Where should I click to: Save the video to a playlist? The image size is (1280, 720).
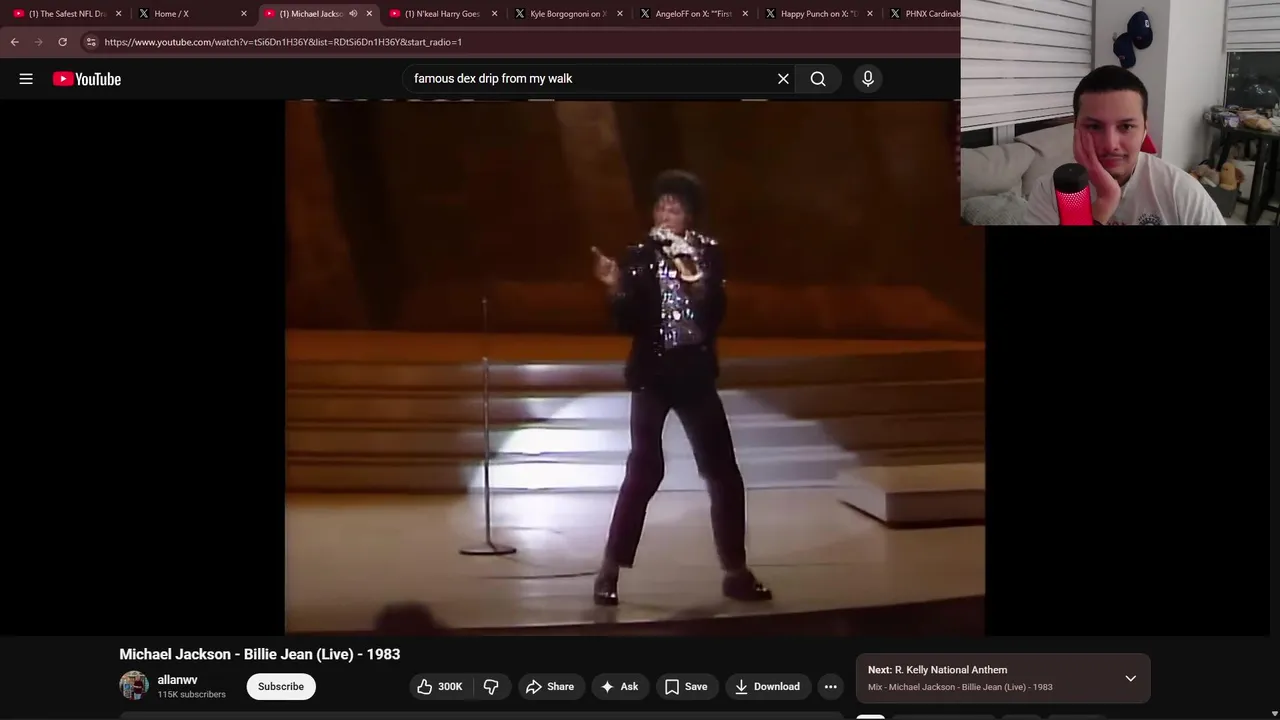(686, 686)
